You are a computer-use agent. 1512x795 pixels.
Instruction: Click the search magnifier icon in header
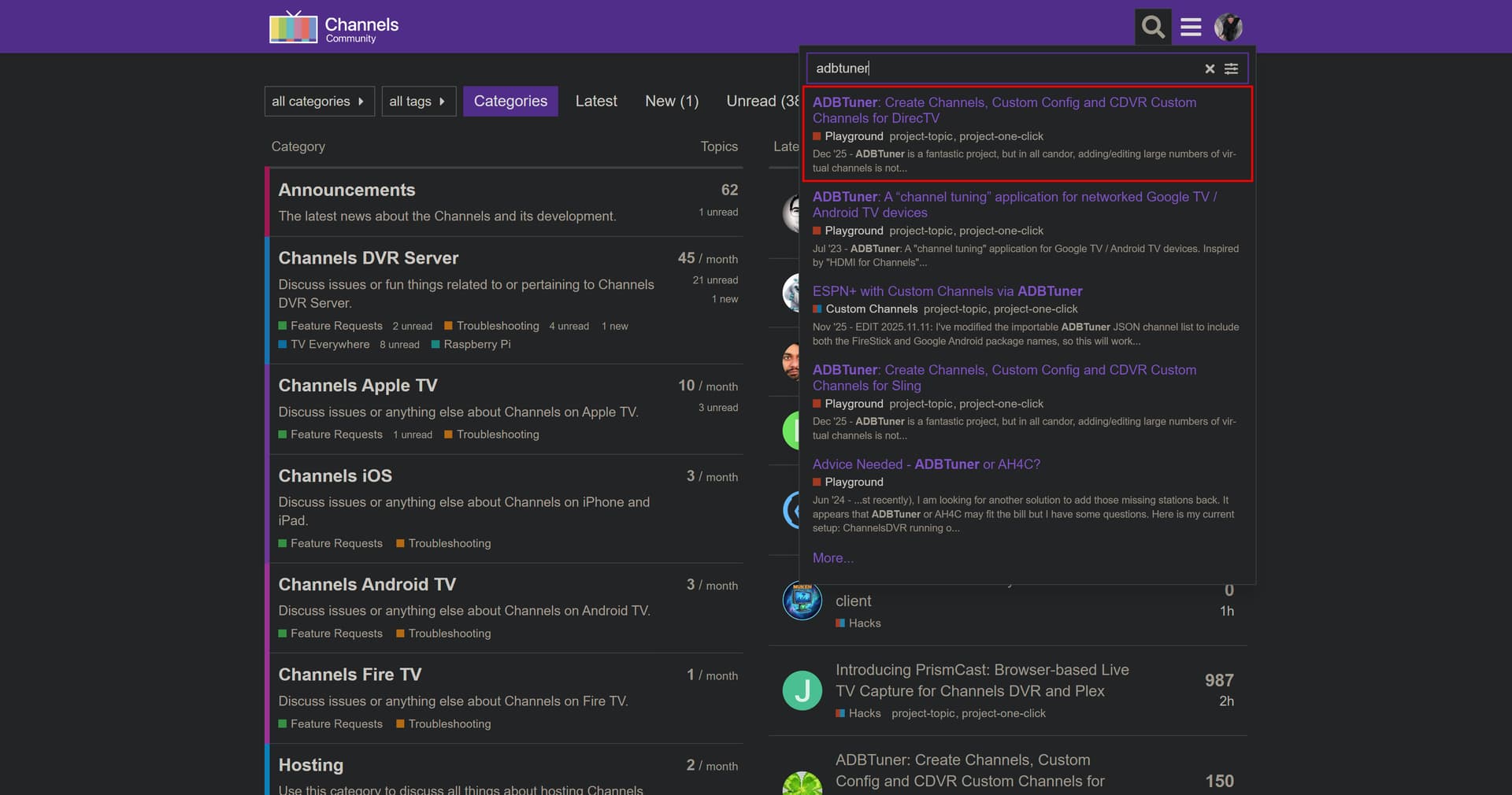coord(1153,27)
